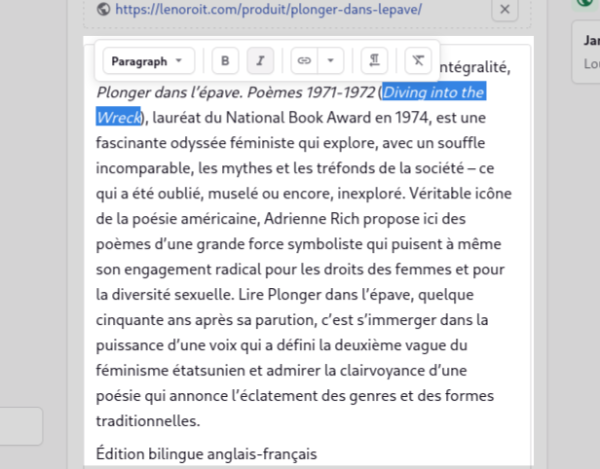Click the text direction paragraph icon
The height and width of the screenshot is (469, 600).
[x=374, y=61]
